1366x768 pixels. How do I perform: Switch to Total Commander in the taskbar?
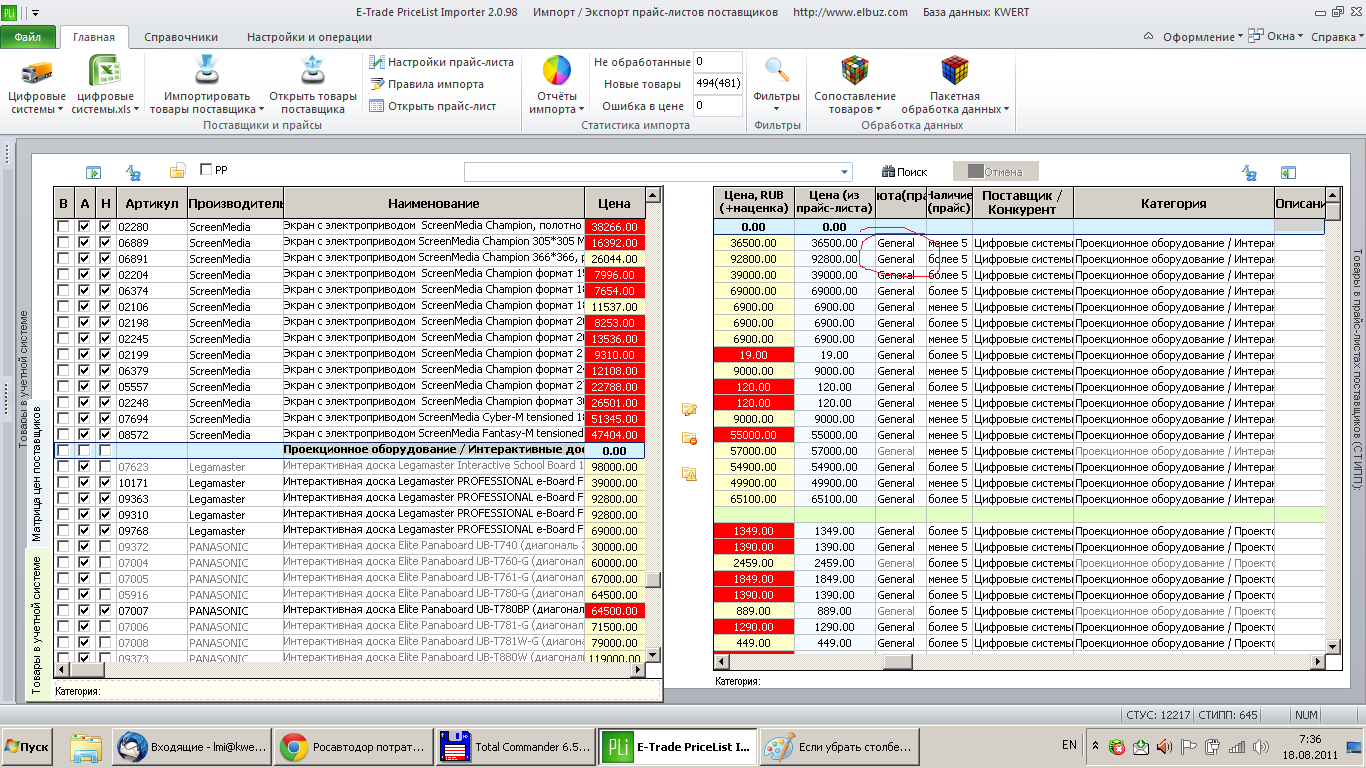[x=515, y=746]
